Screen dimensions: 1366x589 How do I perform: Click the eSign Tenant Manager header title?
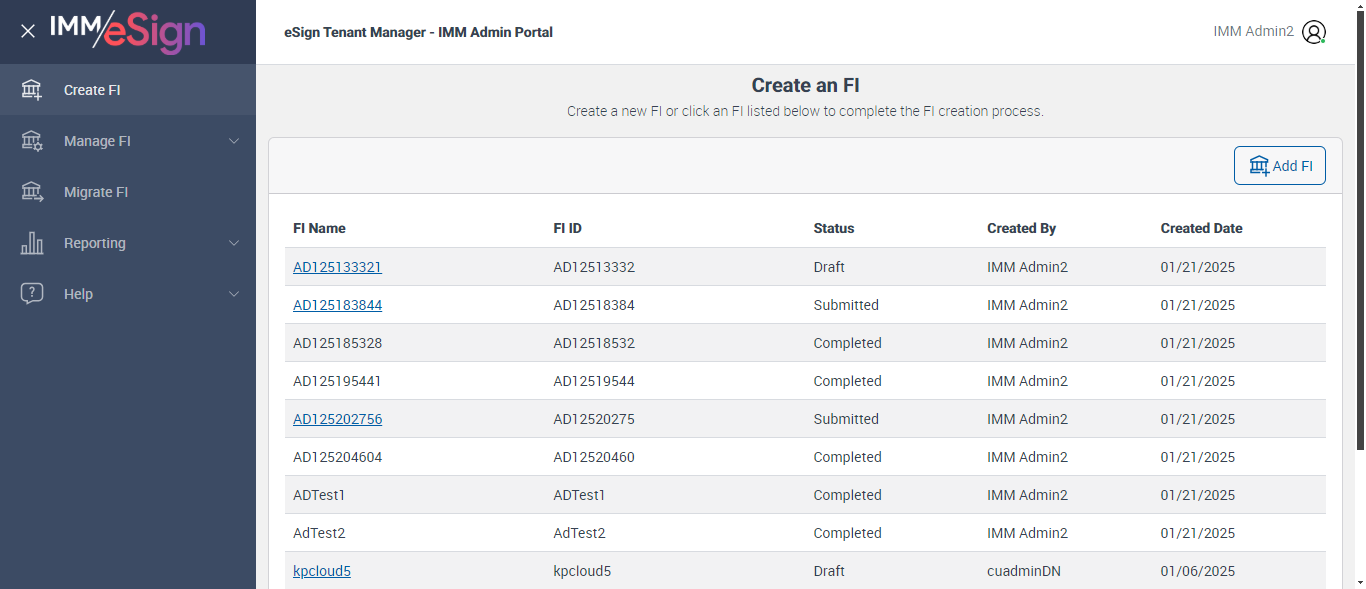click(x=418, y=32)
